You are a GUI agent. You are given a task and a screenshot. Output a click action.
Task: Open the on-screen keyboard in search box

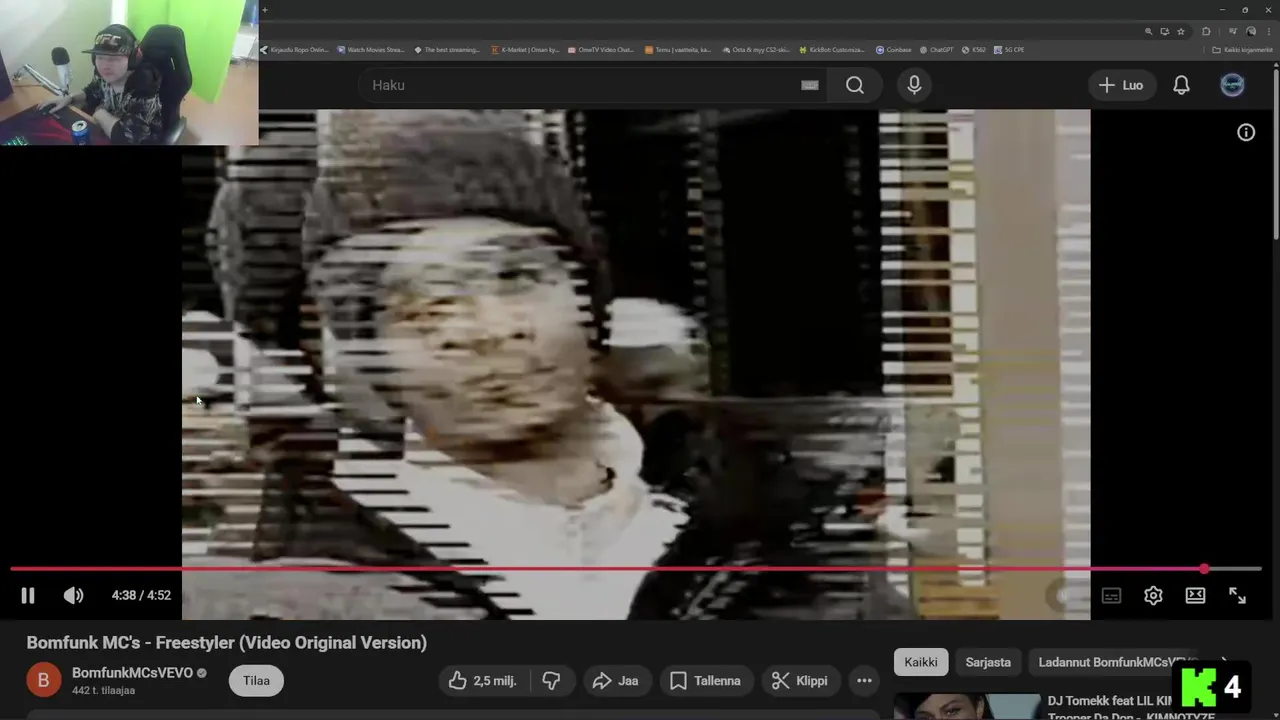[x=810, y=85]
